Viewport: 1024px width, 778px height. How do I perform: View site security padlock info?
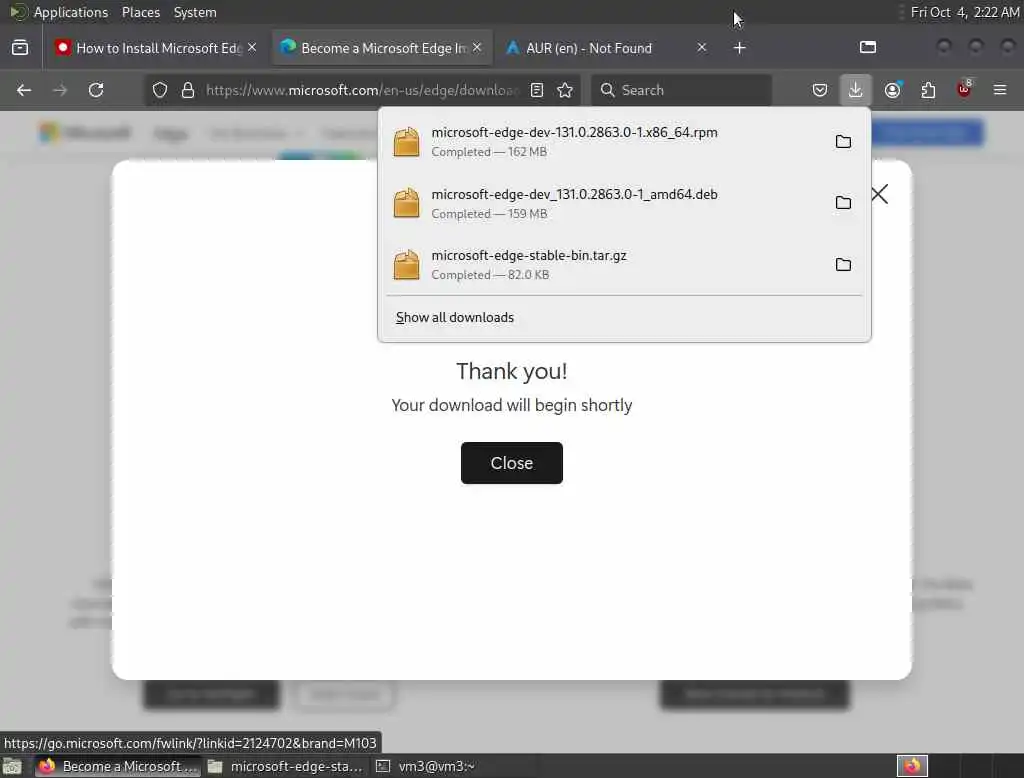[188, 90]
